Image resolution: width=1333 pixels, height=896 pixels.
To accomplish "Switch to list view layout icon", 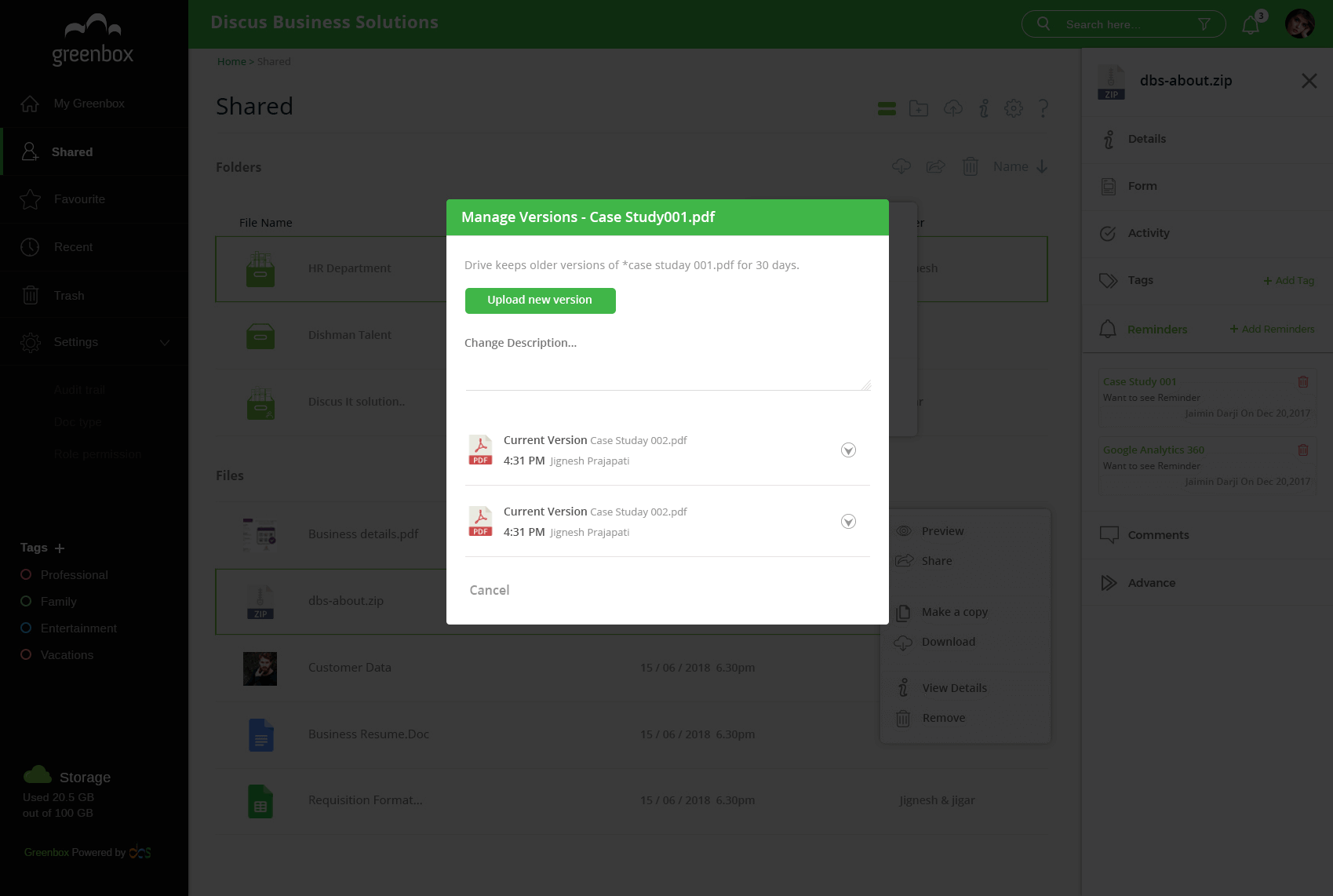I will [887, 108].
